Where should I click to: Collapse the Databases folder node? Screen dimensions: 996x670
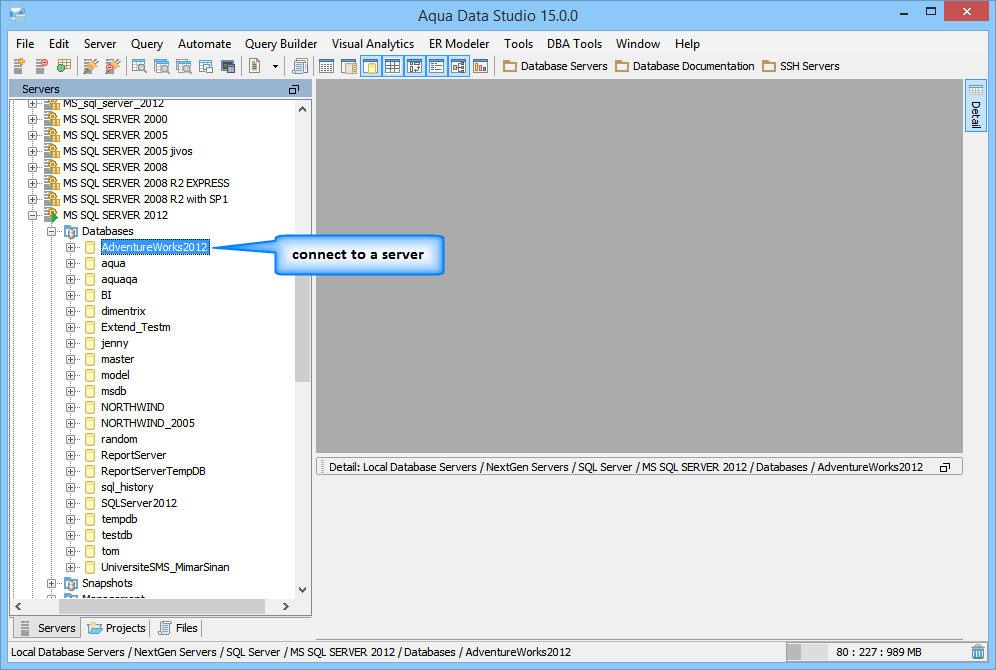click(x=51, y=231)
